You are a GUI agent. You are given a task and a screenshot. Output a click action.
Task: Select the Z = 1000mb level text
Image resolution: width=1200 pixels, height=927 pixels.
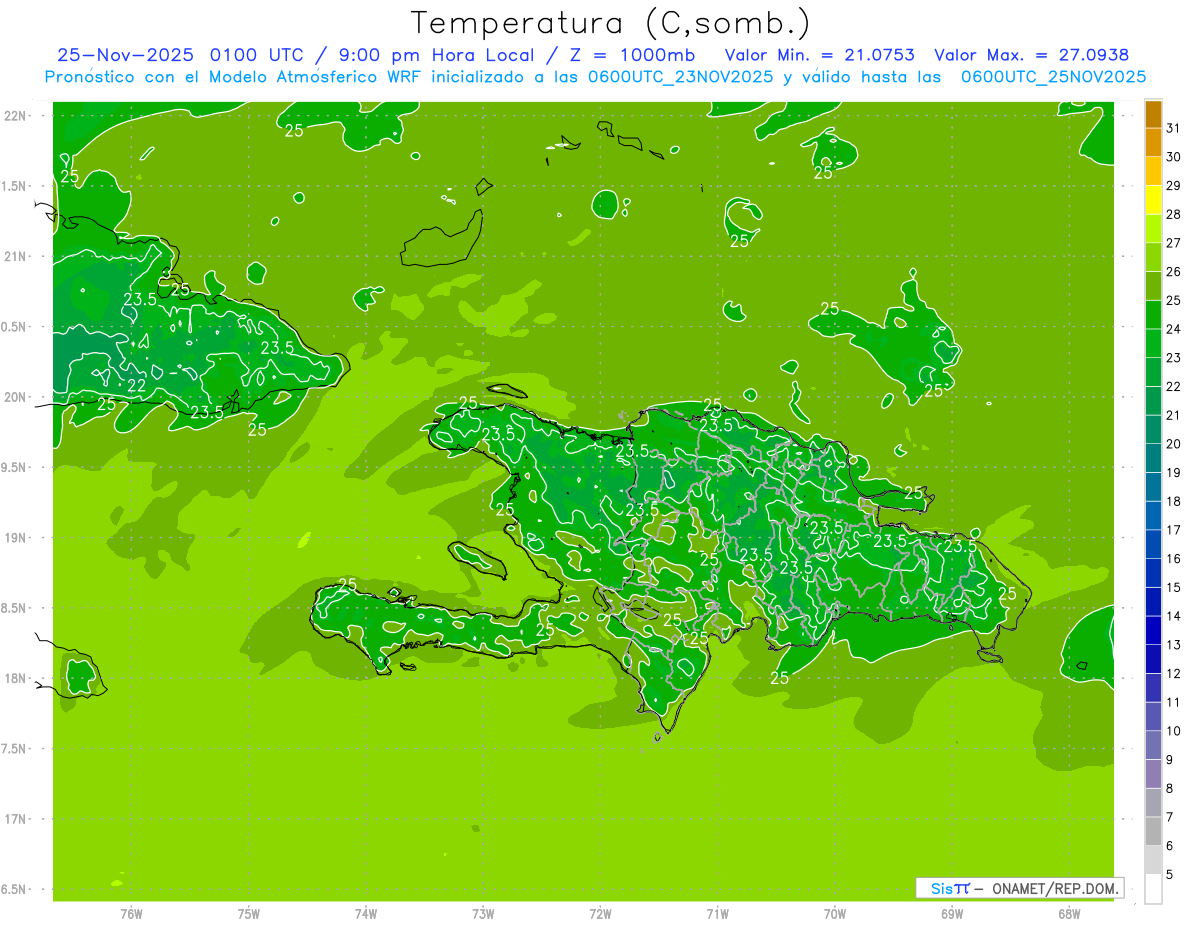pyautogui.click(x=632, y=55)
